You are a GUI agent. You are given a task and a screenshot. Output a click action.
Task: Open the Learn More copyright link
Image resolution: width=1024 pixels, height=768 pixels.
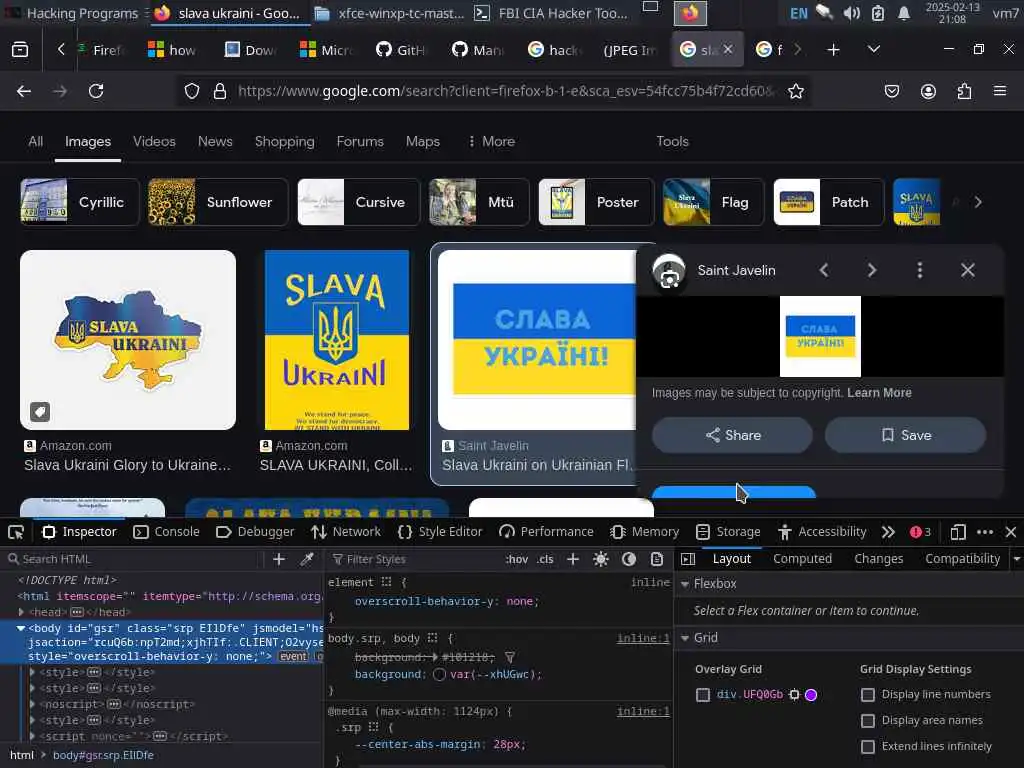(x=879, y=393)
